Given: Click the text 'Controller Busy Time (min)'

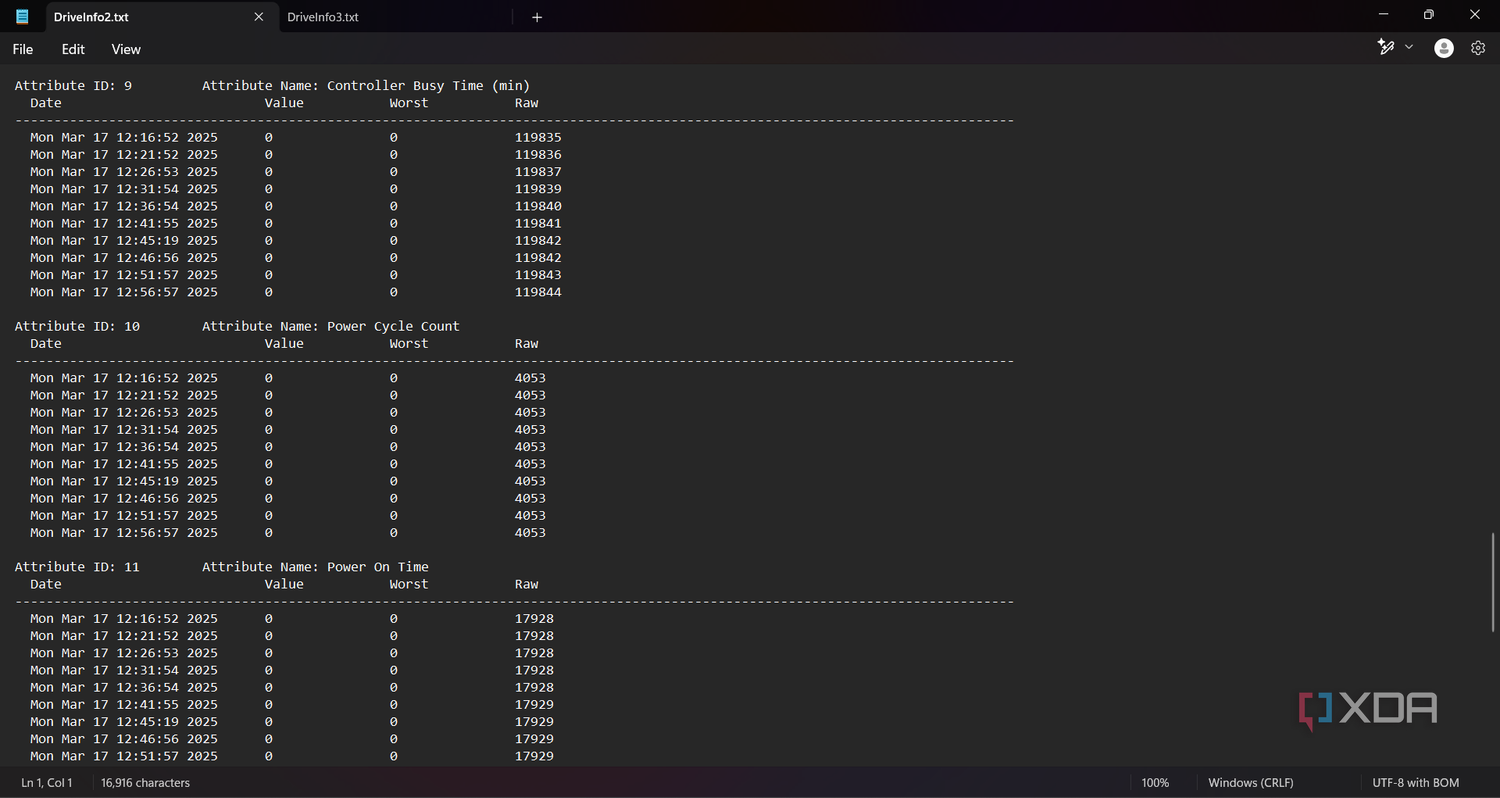Looking at the screenshot, I should [x=428, y=86].
